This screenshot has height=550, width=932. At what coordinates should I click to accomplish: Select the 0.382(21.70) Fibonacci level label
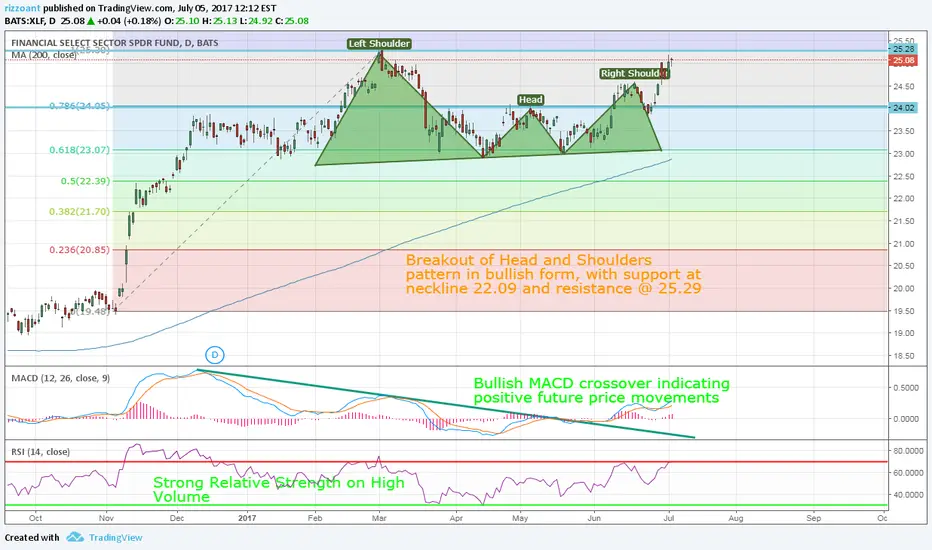pos(80,211)
